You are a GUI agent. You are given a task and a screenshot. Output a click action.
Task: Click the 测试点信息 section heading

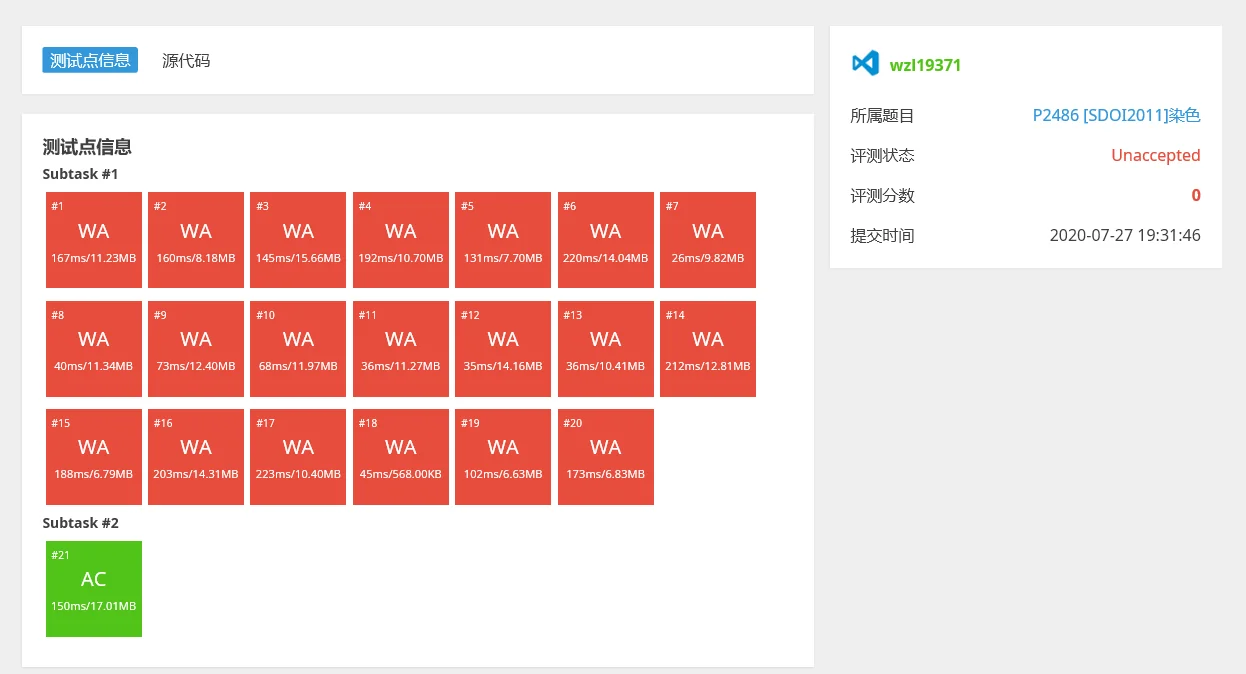[87, 147]
